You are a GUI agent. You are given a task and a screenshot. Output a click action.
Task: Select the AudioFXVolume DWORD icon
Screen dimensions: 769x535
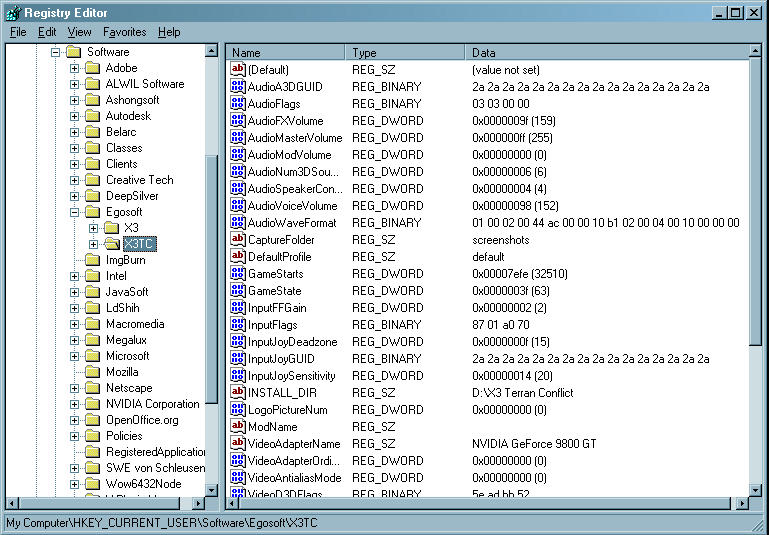pyautogui.click(x=238, y=120)
